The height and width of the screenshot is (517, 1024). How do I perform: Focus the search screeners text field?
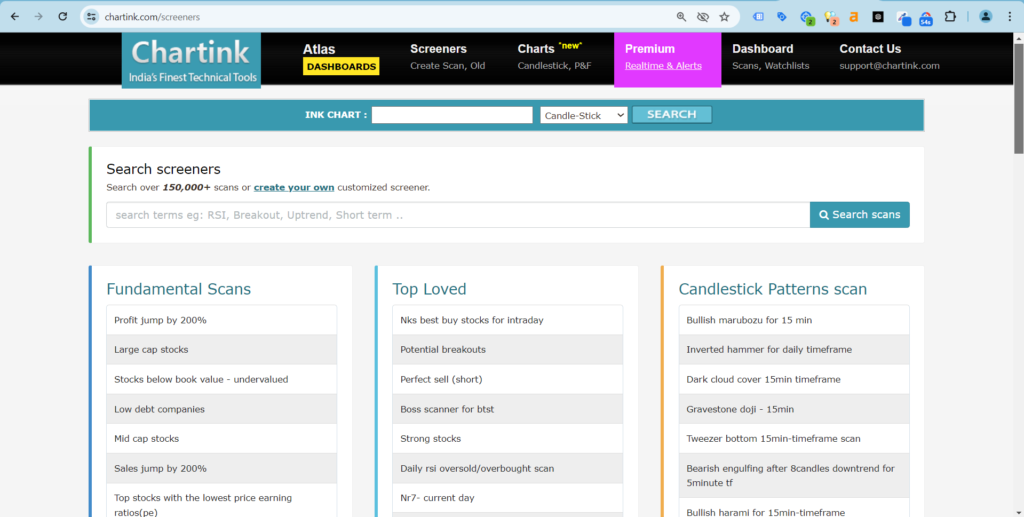click(458, 215)
